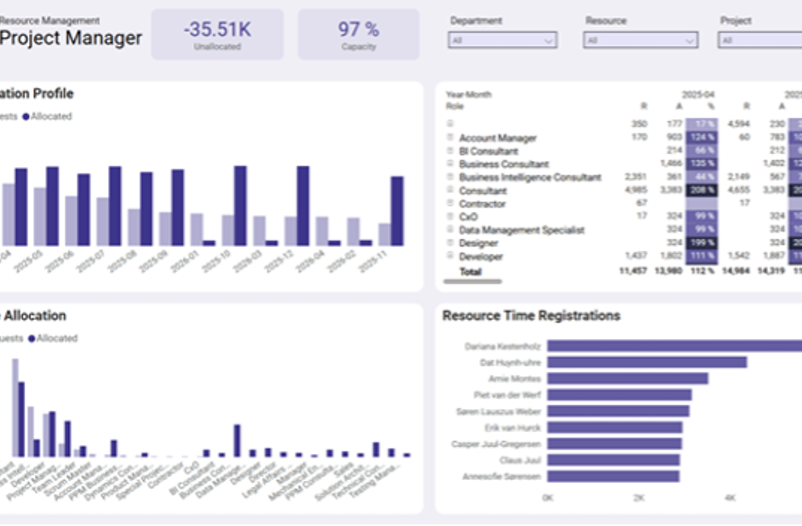Open the Department filter dropdown
This screenshot has width=802, height=526.
(502, 40)
